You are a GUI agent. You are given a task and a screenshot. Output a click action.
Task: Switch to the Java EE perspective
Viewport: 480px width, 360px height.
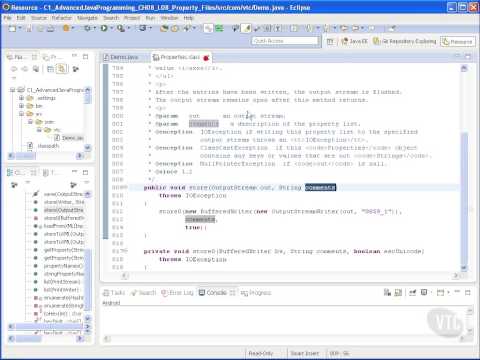point(354,41)
